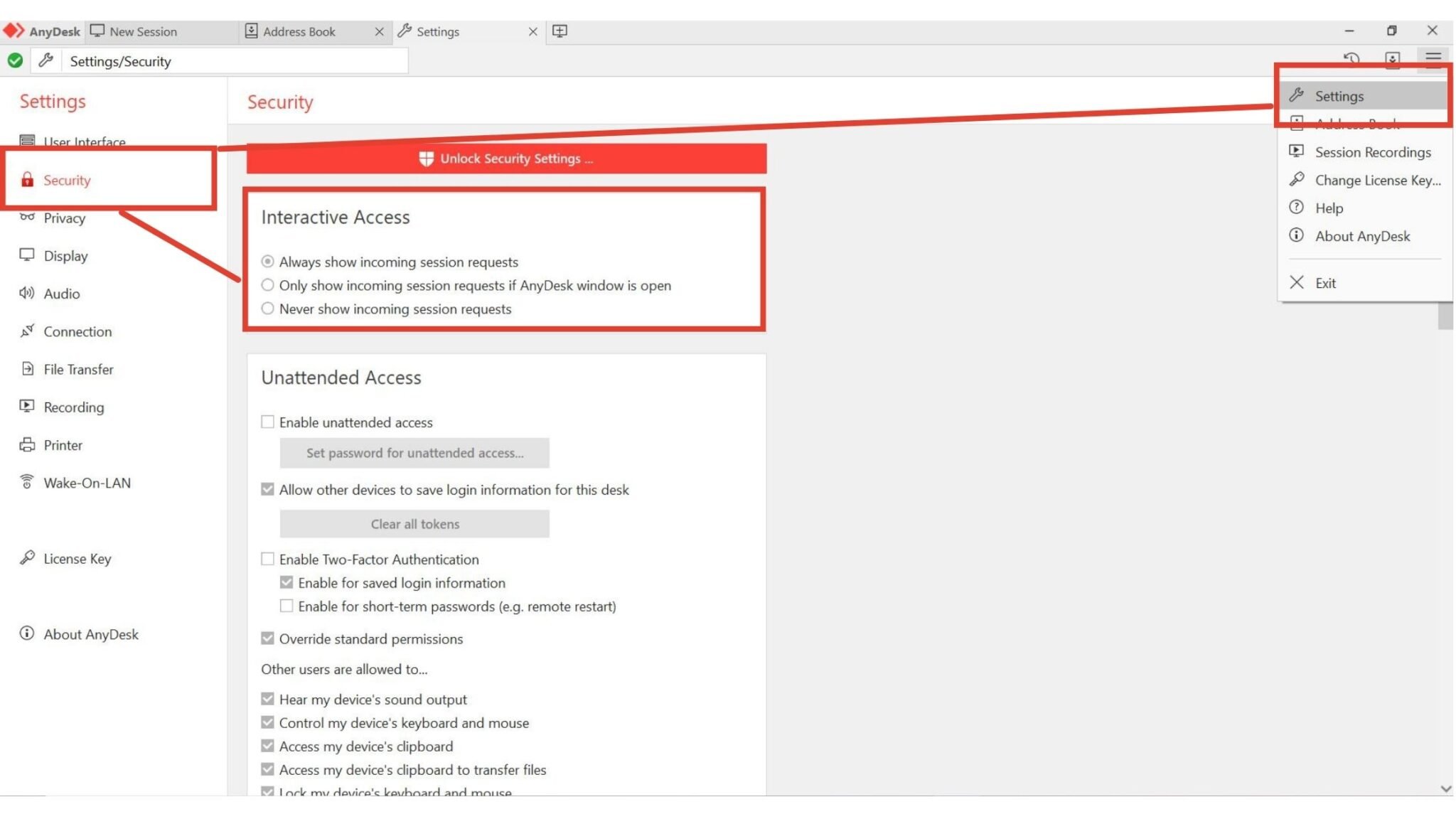Click the vertical scrollbar thumb

[x=1445, y=315]
